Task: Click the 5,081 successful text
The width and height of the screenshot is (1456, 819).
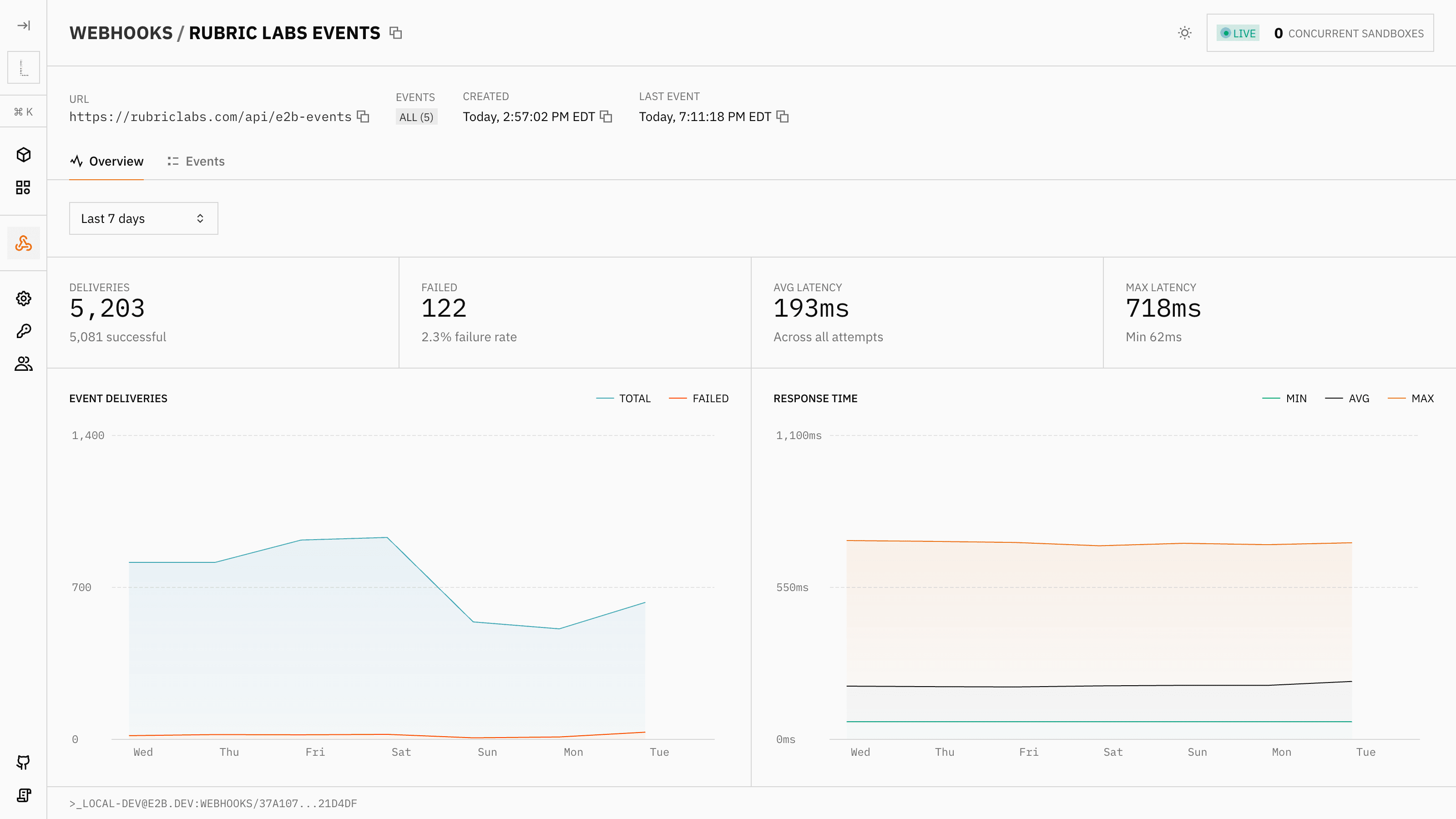Action: pos(117,337)
